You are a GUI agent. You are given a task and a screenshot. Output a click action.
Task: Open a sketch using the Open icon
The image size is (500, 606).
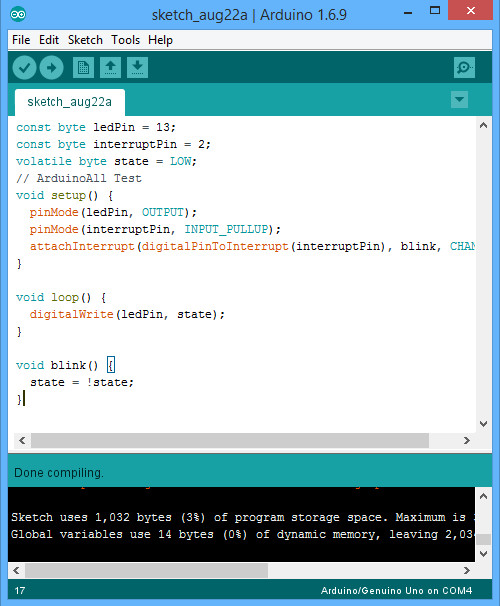tap(111, 68)
